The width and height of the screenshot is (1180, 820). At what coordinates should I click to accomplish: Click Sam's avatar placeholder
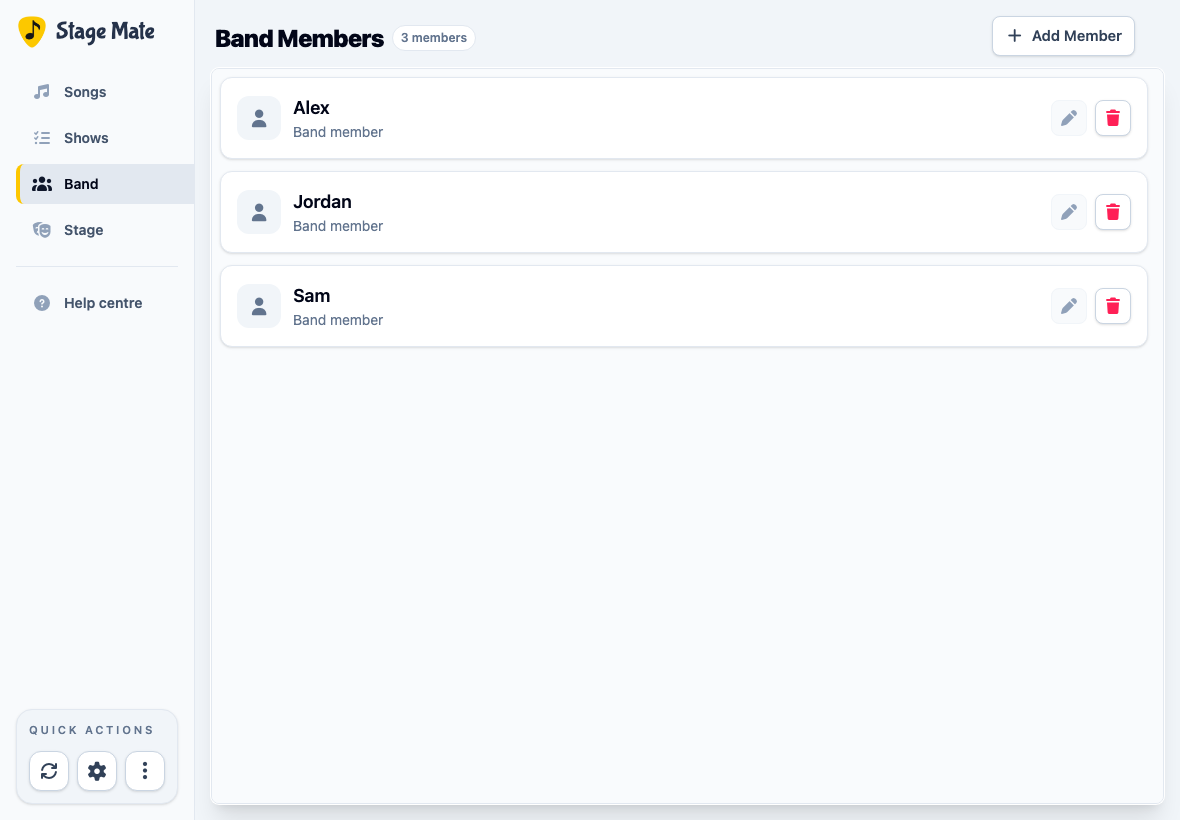[x=259, y=306]
